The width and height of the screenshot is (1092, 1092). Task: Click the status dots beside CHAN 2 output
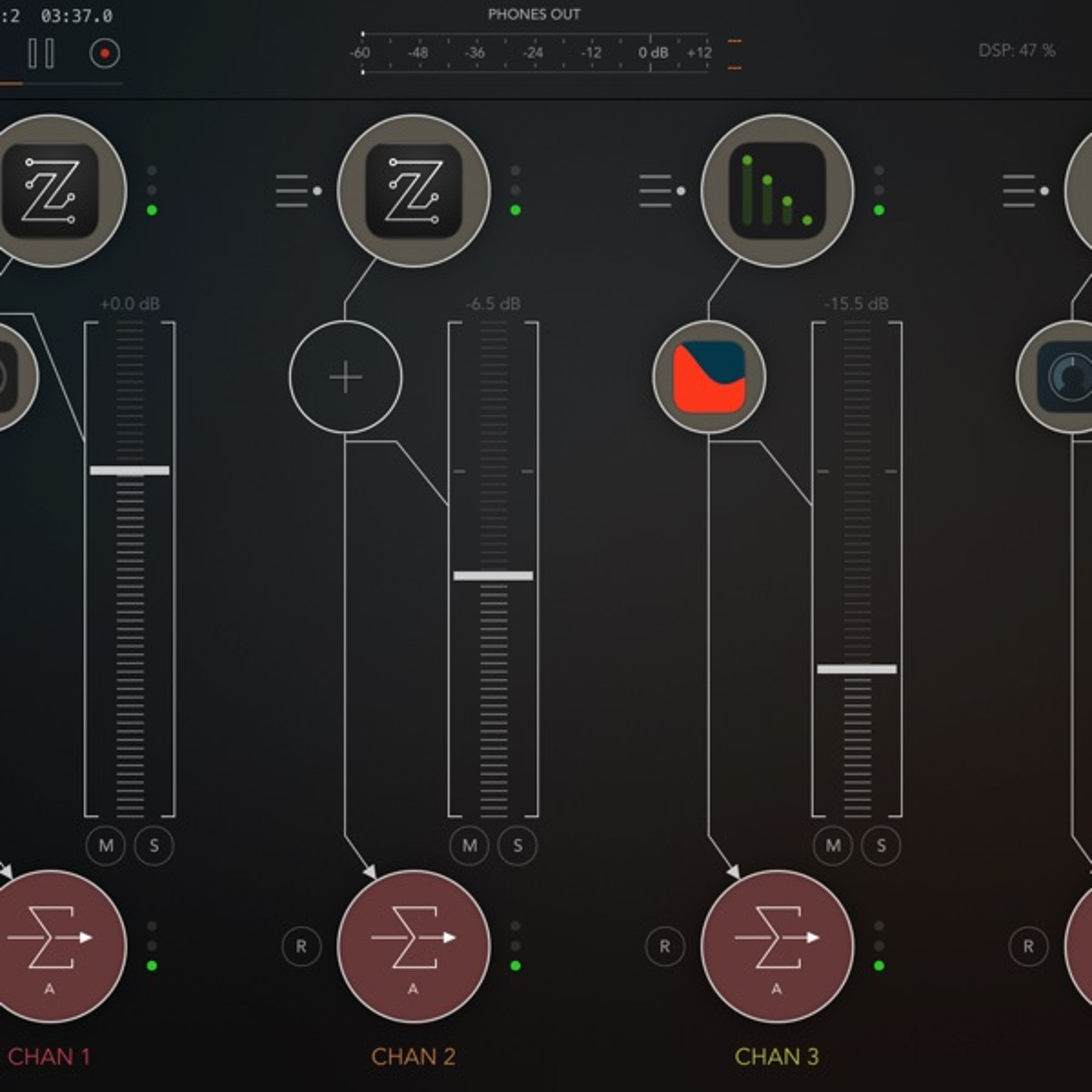click(515, 946)
